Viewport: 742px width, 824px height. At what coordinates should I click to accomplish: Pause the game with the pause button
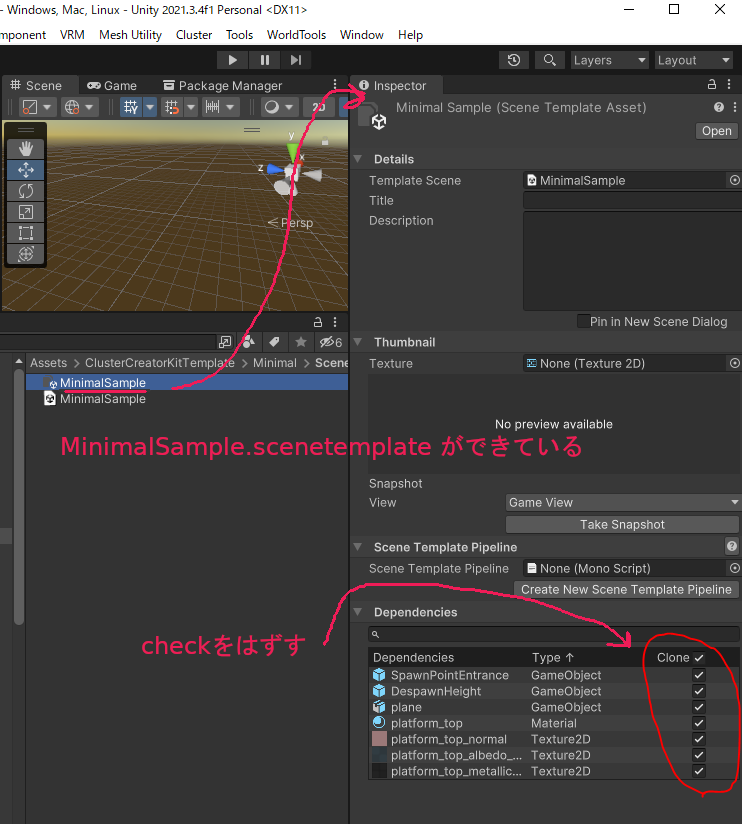(x=265, y=60)
